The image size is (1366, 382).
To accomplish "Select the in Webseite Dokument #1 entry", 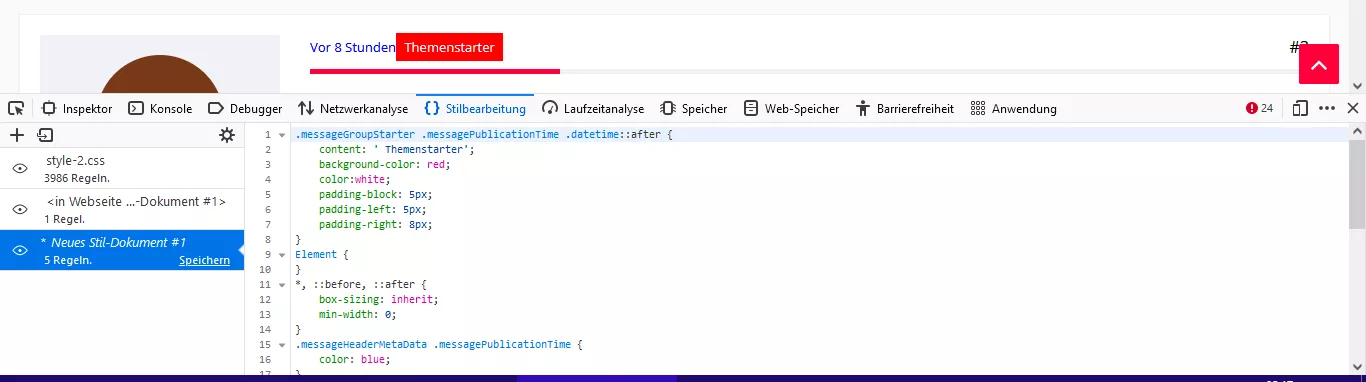I will point(122,209).
